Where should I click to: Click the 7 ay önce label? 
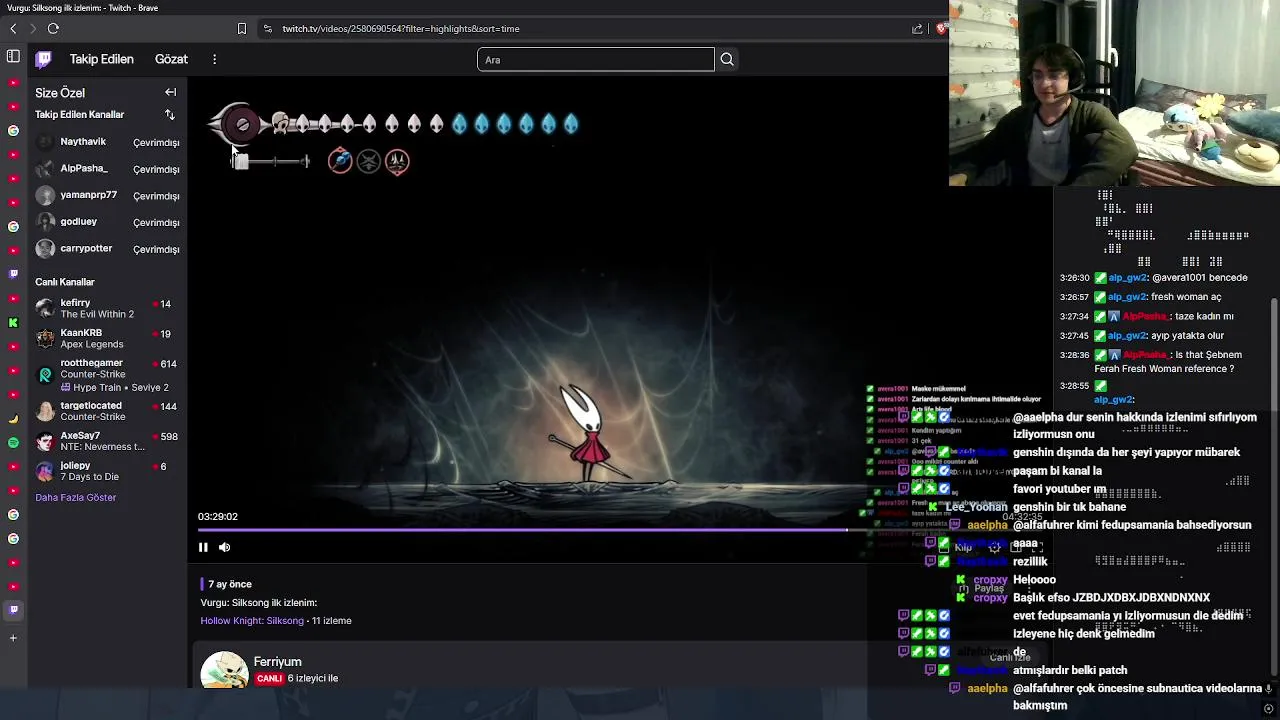230,584
